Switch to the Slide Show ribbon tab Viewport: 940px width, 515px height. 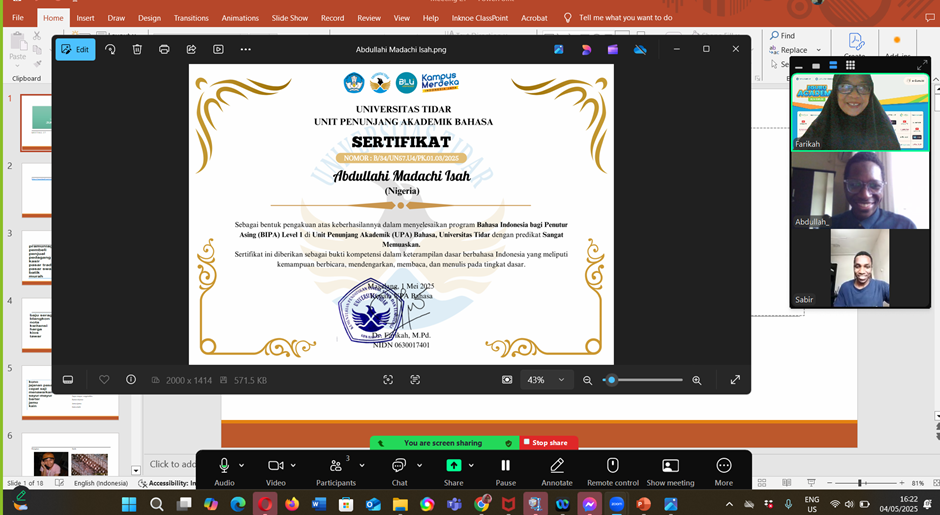click(x=290, y=18)
